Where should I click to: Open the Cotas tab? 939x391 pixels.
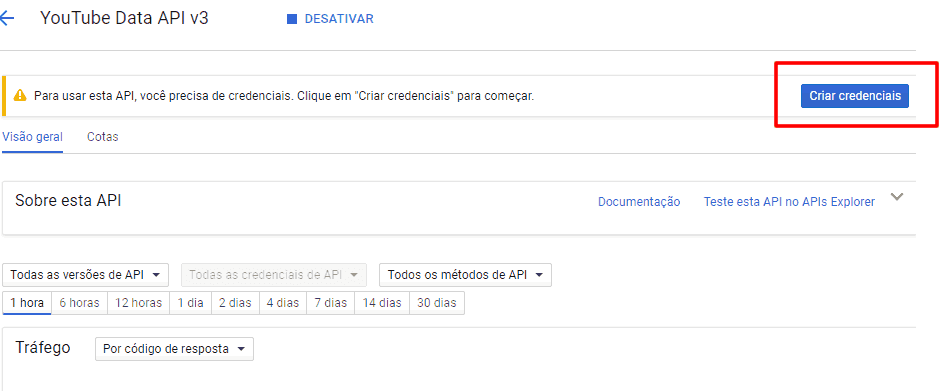point(102,137)
